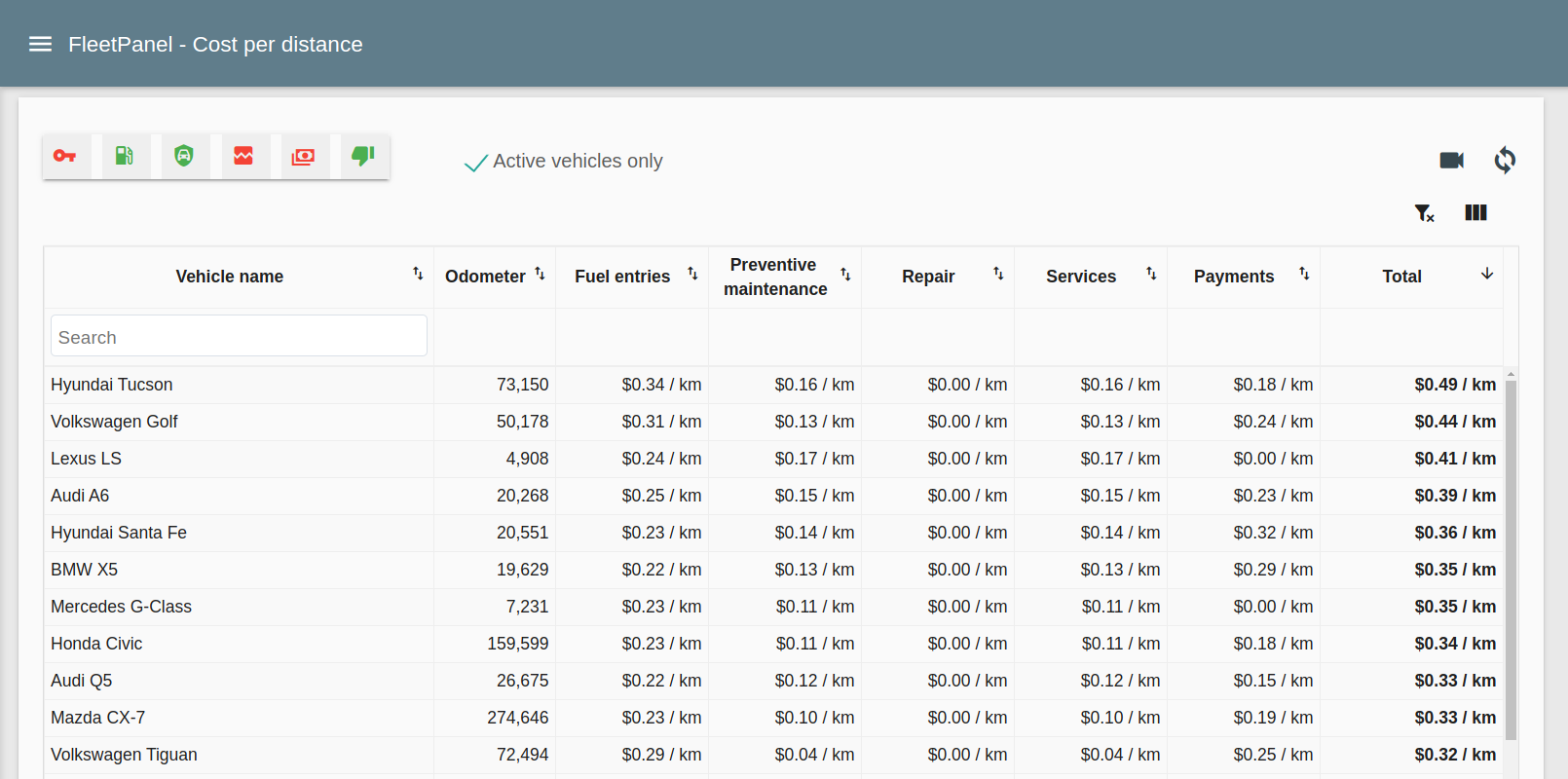Sort by the Total column arrow
1568x779 pixels.
[1486, 275]
